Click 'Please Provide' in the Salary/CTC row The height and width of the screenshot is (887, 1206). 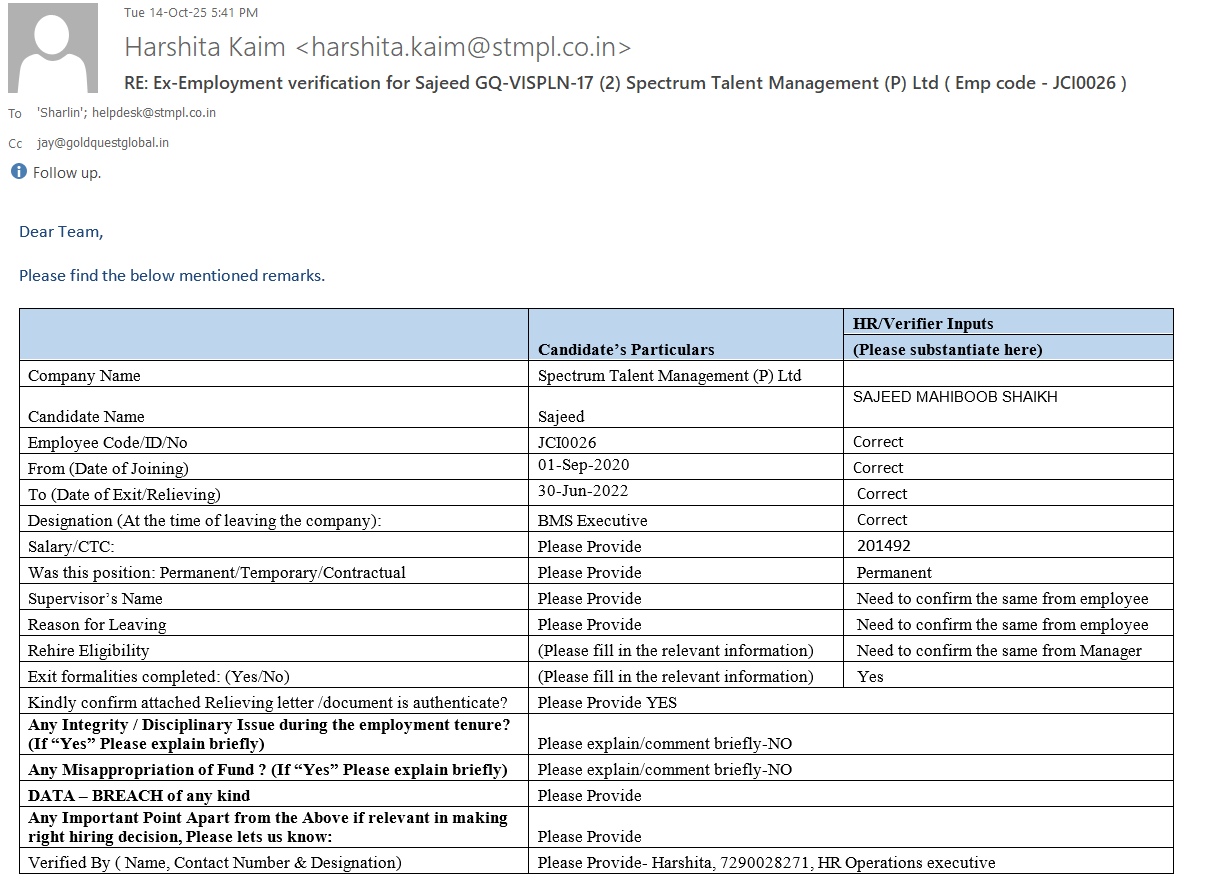click(x=590, y=546)
